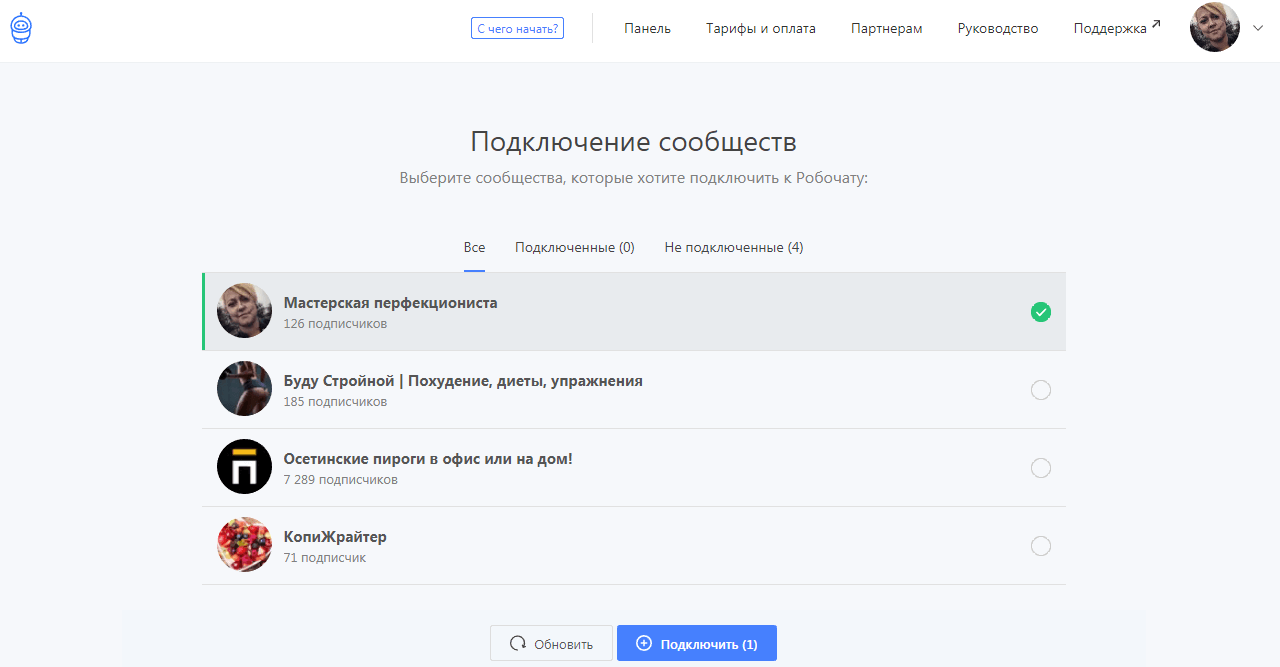Expand the account dropdown chevron near avatar
This screenshot has width=1280, height=667.
[x=1257, y=28]
